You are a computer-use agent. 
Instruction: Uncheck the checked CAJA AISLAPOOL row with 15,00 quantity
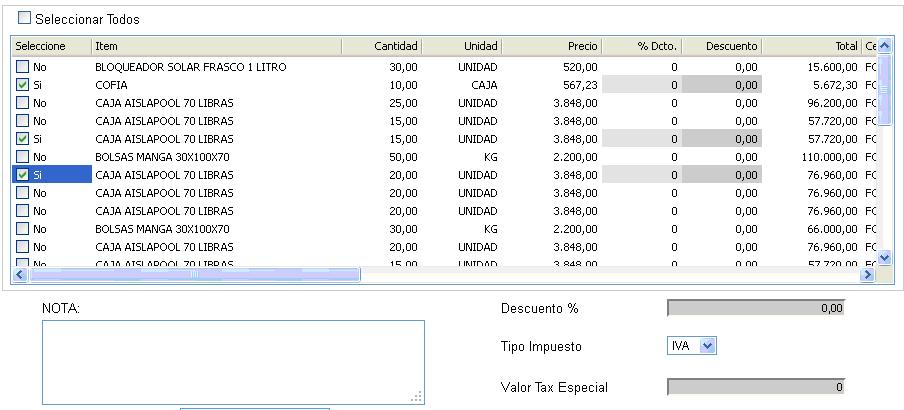pos(22,139)
